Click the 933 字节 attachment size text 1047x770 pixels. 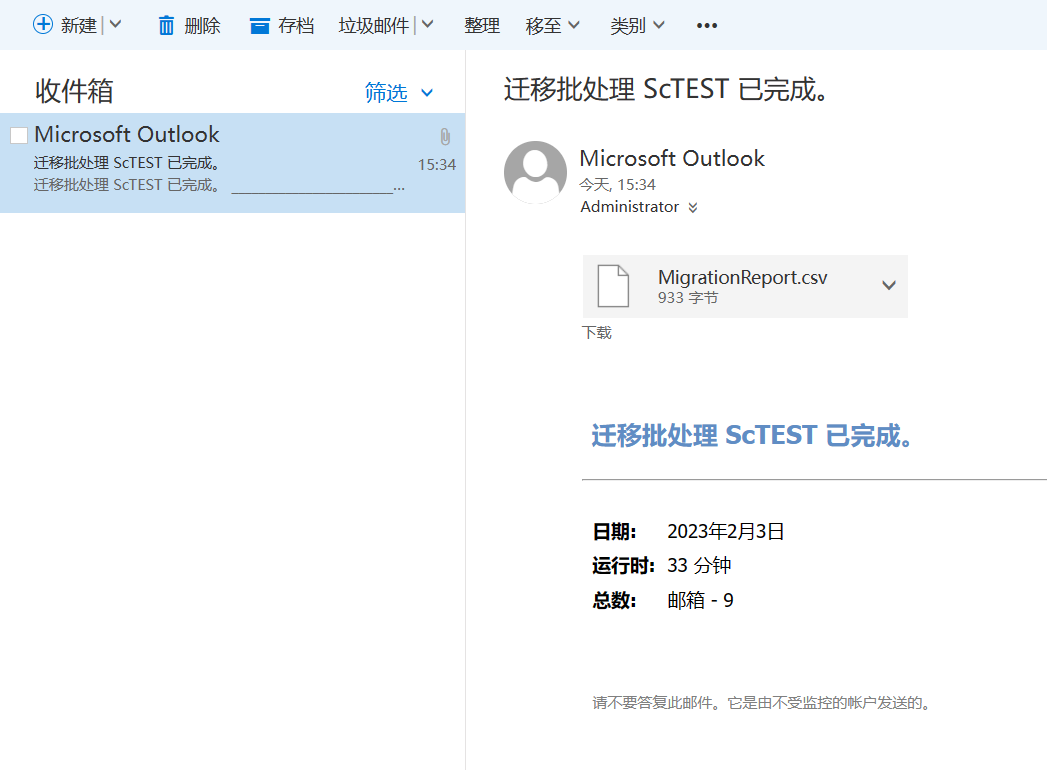pos(688,298)
